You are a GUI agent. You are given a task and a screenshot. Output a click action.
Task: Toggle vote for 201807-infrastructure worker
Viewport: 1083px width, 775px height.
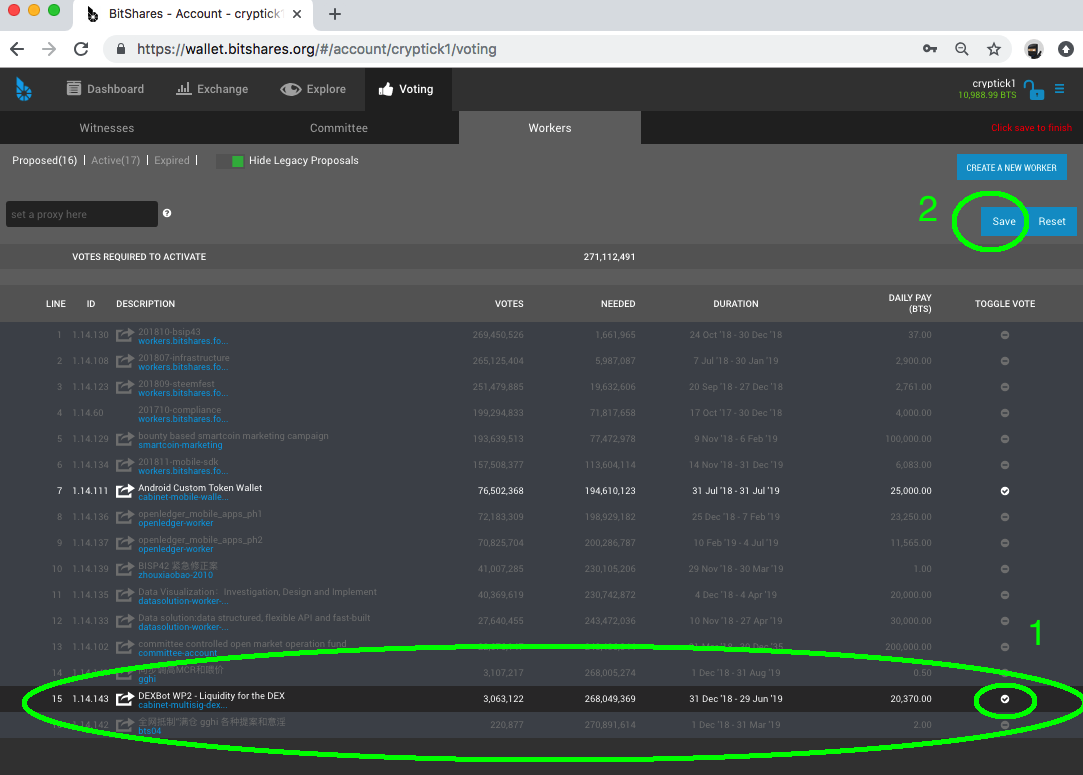[x=1005, y=361]
